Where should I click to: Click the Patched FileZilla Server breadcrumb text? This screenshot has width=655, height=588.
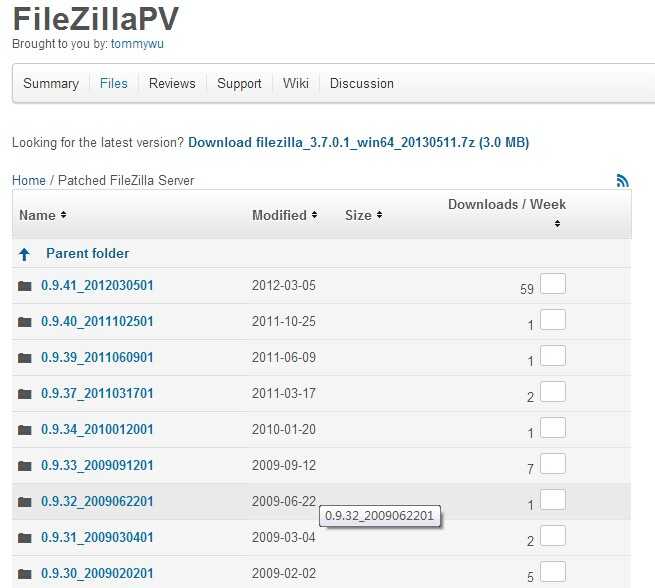(x=126, y=180)
